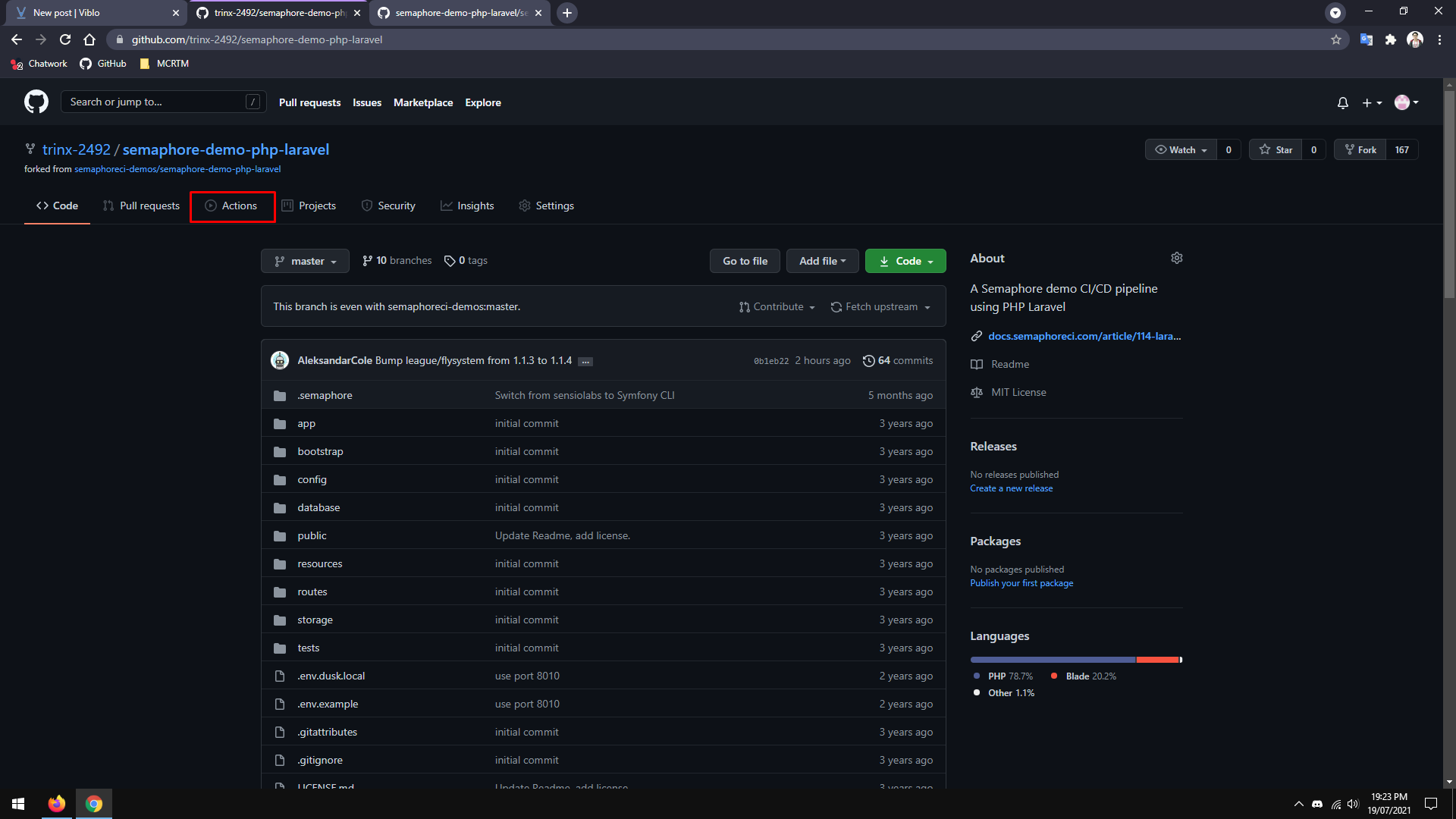The image size is (1456, 819).
Task: Bookmark this page with the star icon
Action: 1336,39
